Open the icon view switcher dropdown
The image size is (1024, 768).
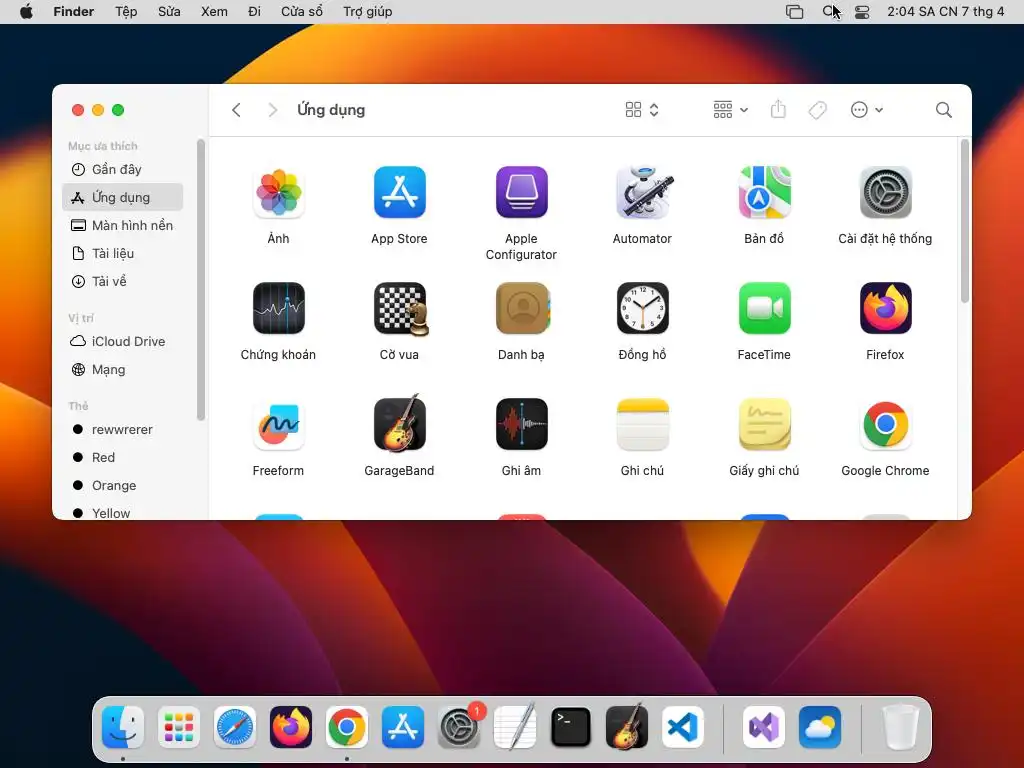point(642,110)
